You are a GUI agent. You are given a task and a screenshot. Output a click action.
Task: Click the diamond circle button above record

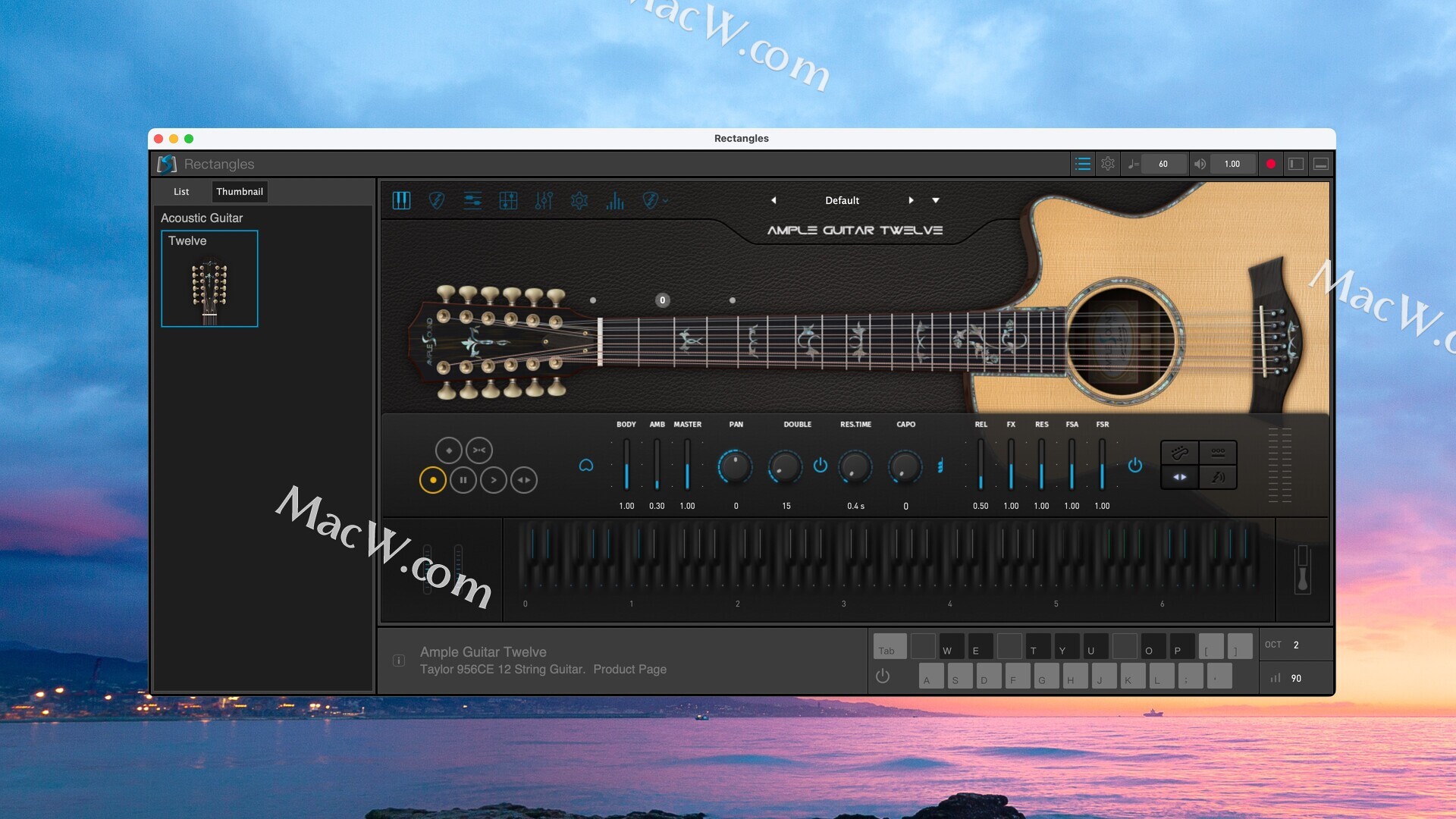pyautogui.click(x=449, y=450)
